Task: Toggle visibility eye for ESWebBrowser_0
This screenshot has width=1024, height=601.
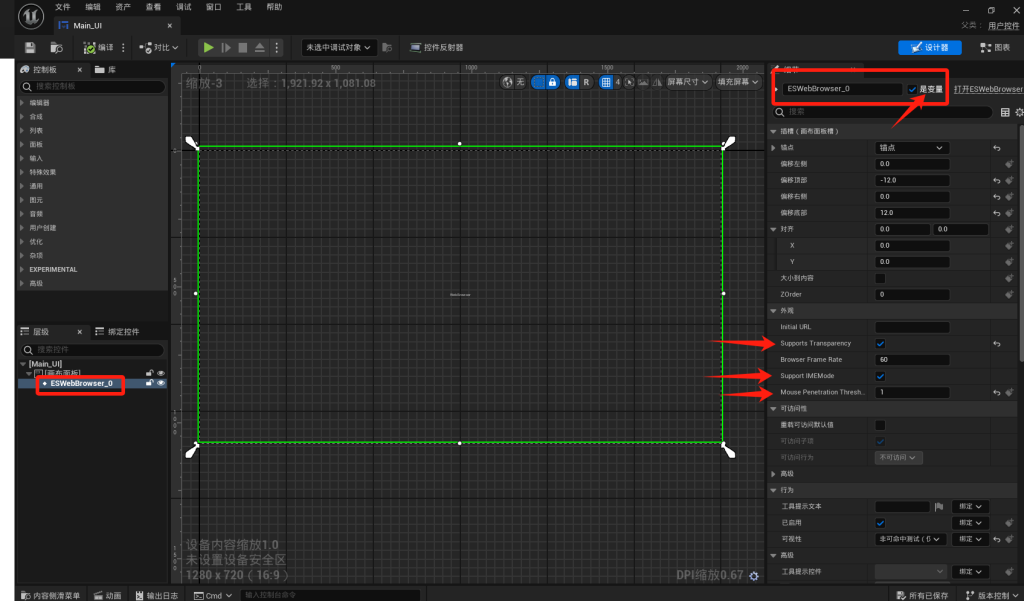Action: pyautogui.click(x=160, y=383)
